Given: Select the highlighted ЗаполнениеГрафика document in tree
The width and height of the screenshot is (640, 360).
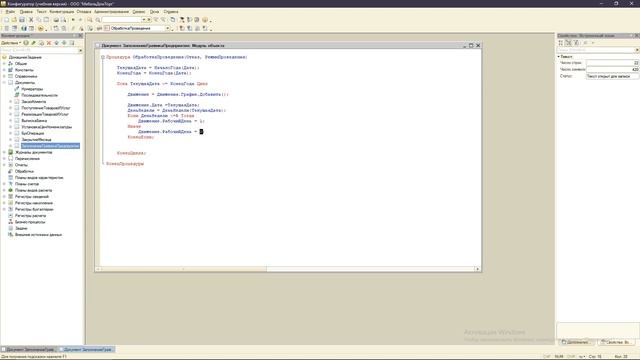Looking at the screenshot, I should coord(50,146).
